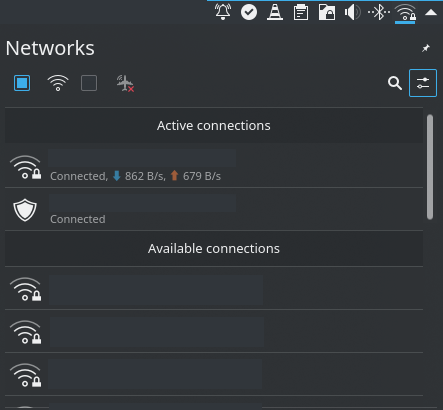The width and height of the screenshot is (443, 410).
Task: Click the "862 B/s" download speed text
Action: [145, 176]
